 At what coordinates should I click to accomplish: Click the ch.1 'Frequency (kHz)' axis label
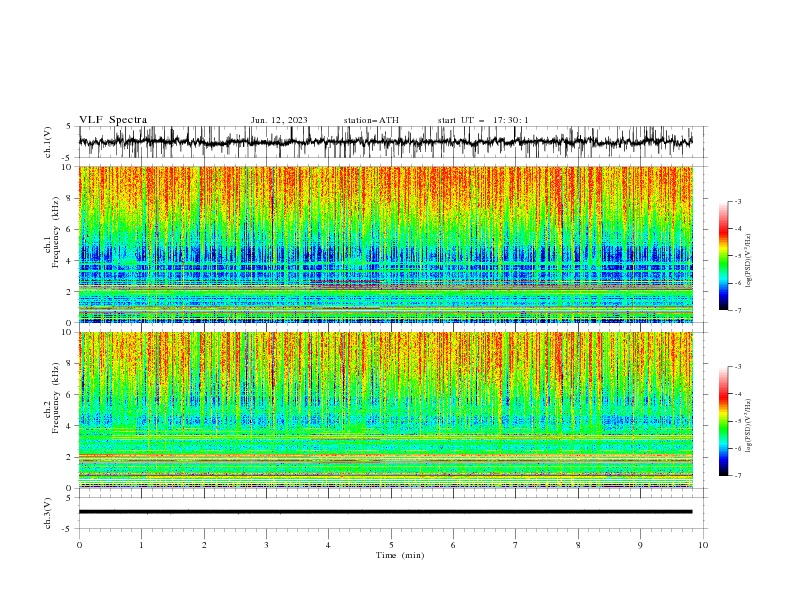[x=56, y=232]
